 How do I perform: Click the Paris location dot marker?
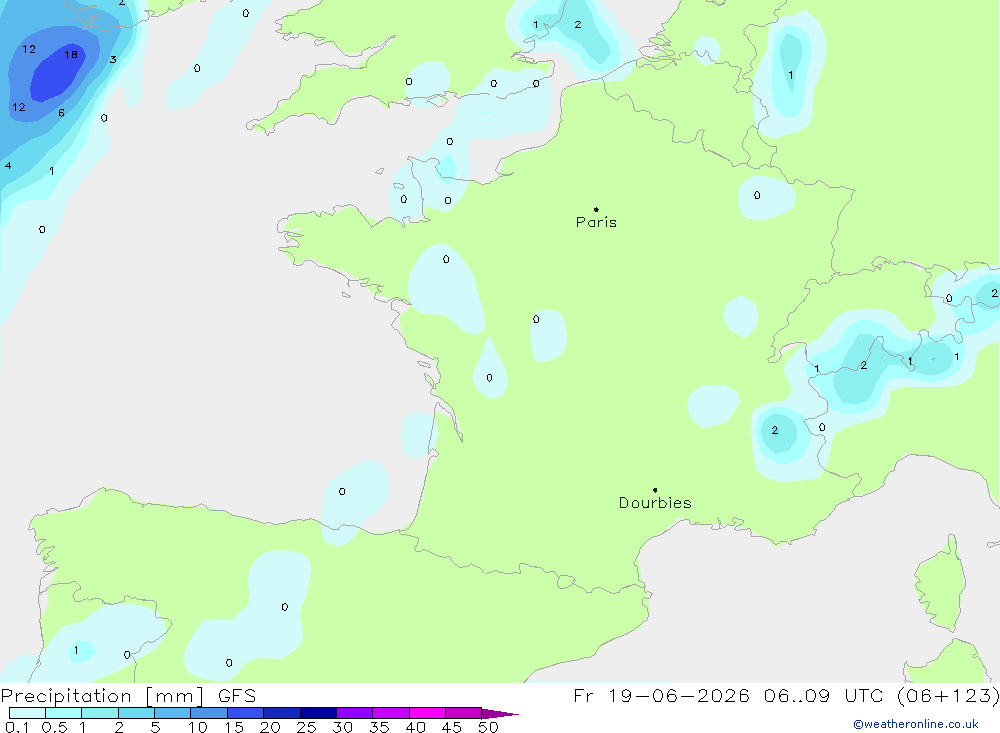tap(596, 209)
